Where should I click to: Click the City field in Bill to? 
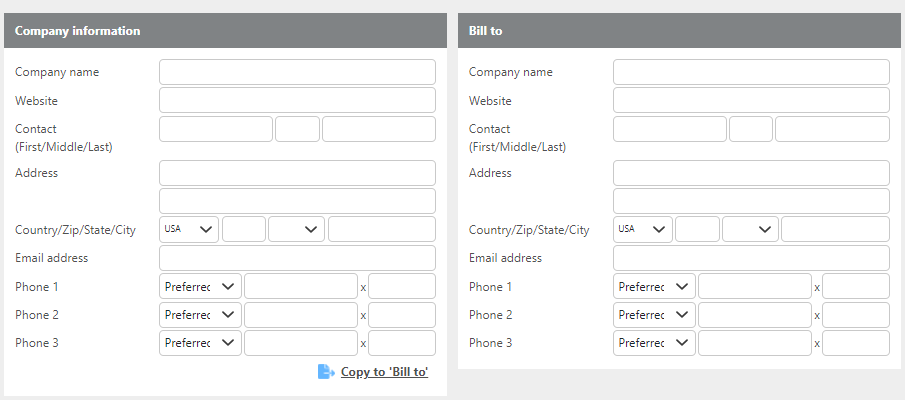835,229
